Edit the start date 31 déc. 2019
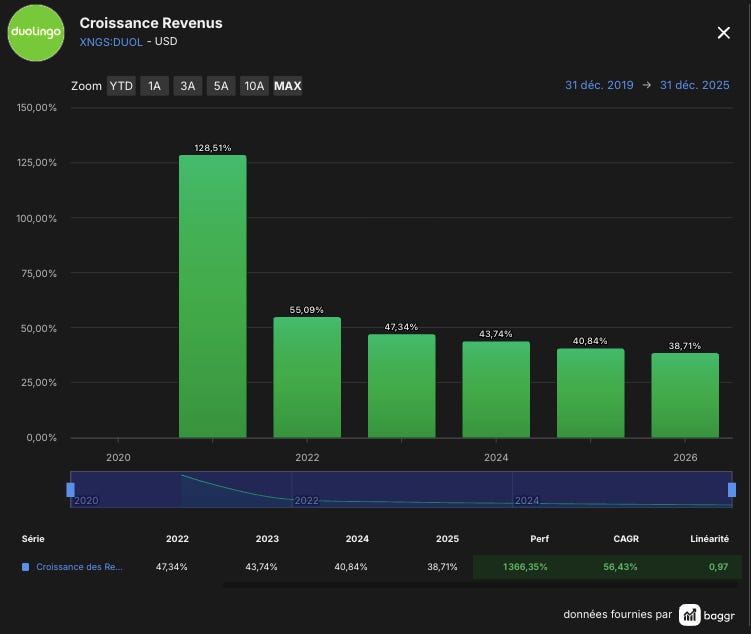Screen dimensions: 751x634 click(x=599, y=85)
